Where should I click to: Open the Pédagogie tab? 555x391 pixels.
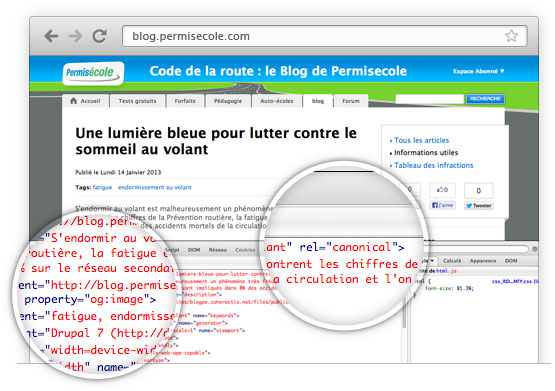(228, 101)
